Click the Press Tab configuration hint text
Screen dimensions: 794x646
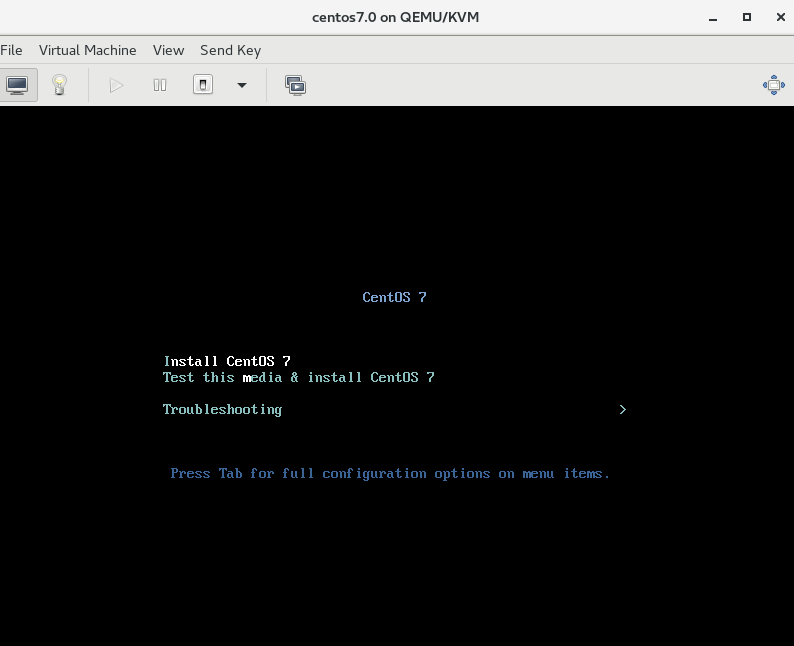tap(390, 473)
